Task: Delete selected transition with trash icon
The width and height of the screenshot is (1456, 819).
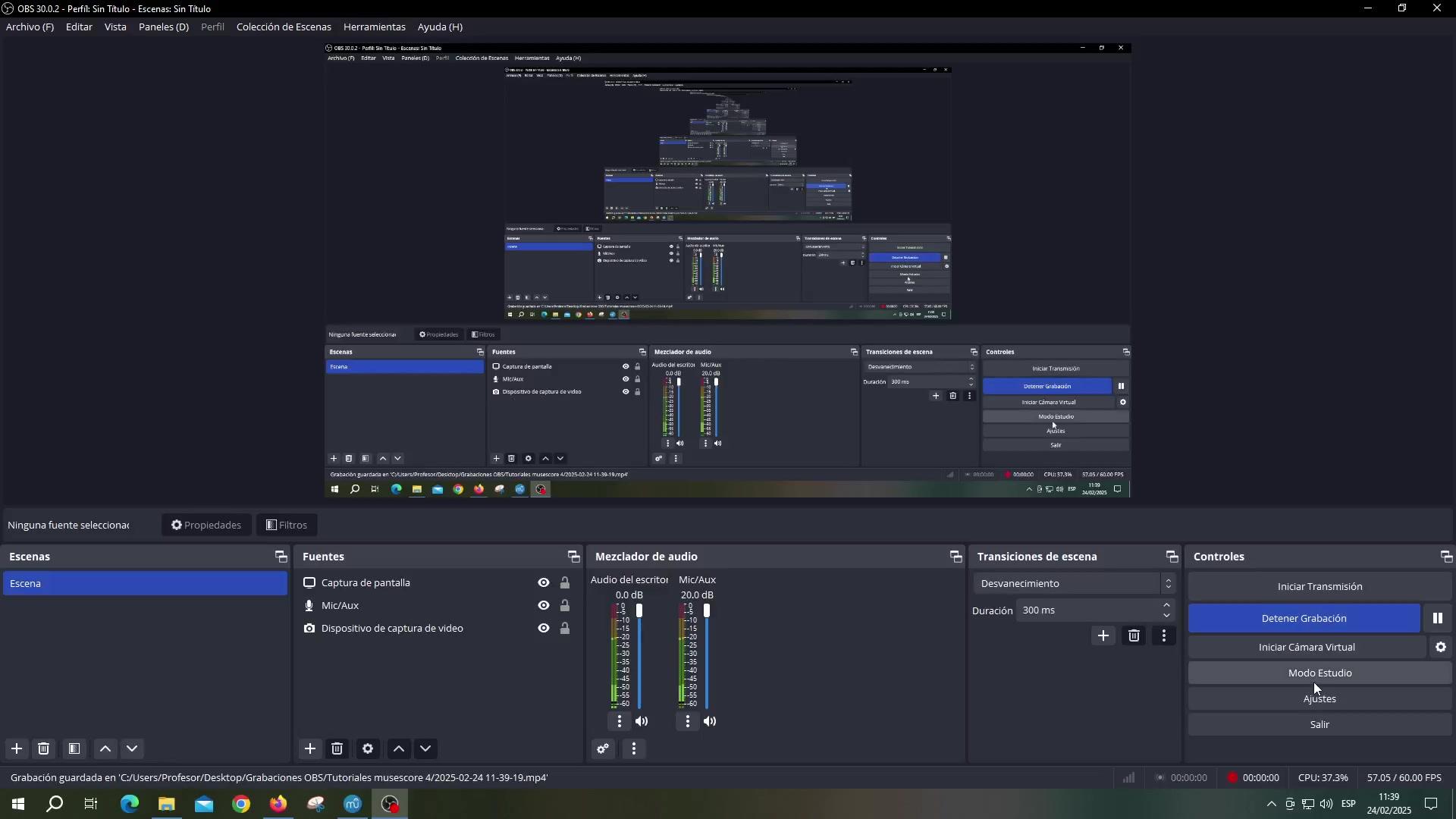Action: click(x=1134, y=636)
